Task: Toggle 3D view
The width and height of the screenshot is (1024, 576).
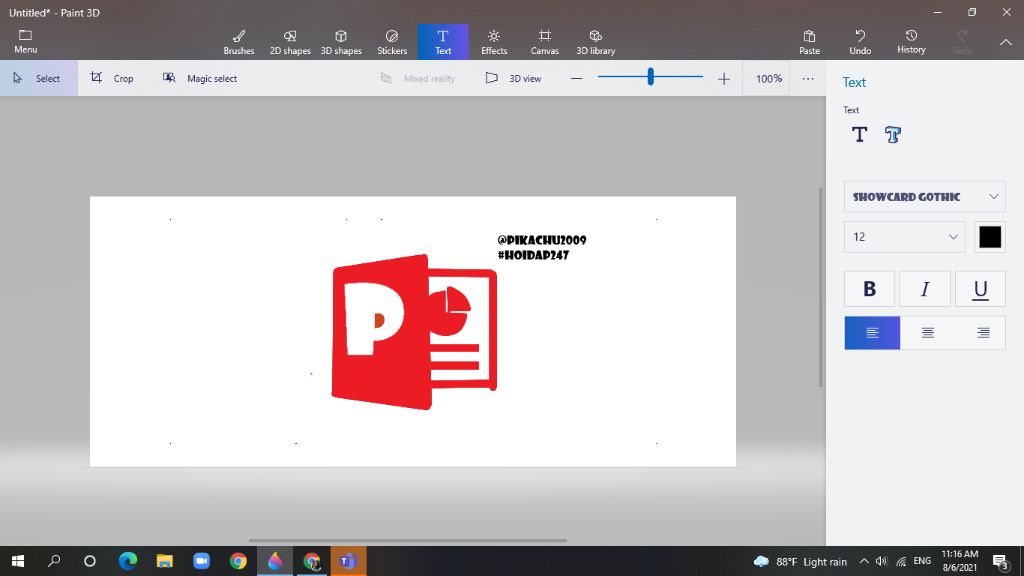Action: [x=513, y=78]
